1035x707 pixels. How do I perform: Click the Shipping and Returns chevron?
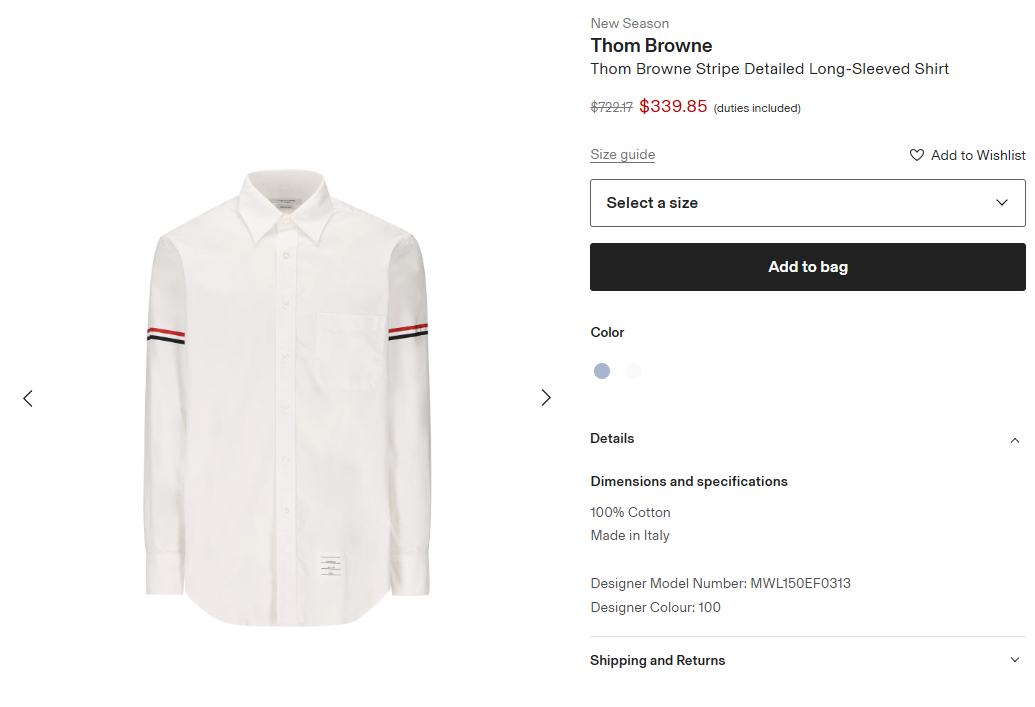click(x=1015, y=660)
